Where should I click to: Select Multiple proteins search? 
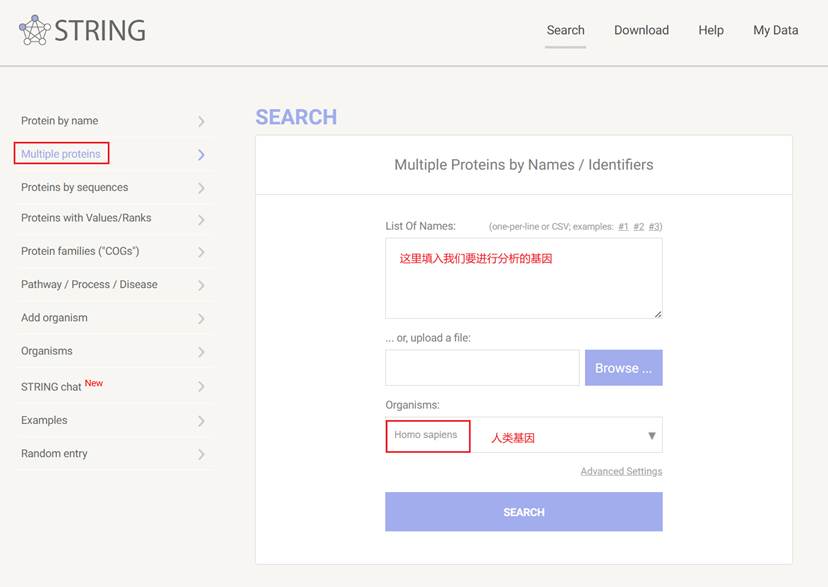coord(61,154)
